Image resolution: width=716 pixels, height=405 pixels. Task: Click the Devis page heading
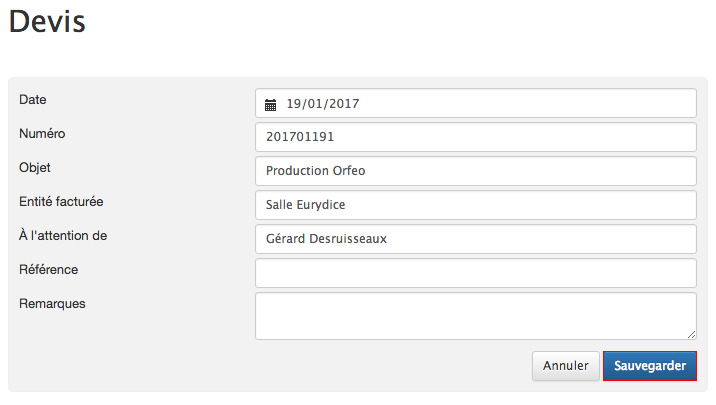tap(47, 21)
